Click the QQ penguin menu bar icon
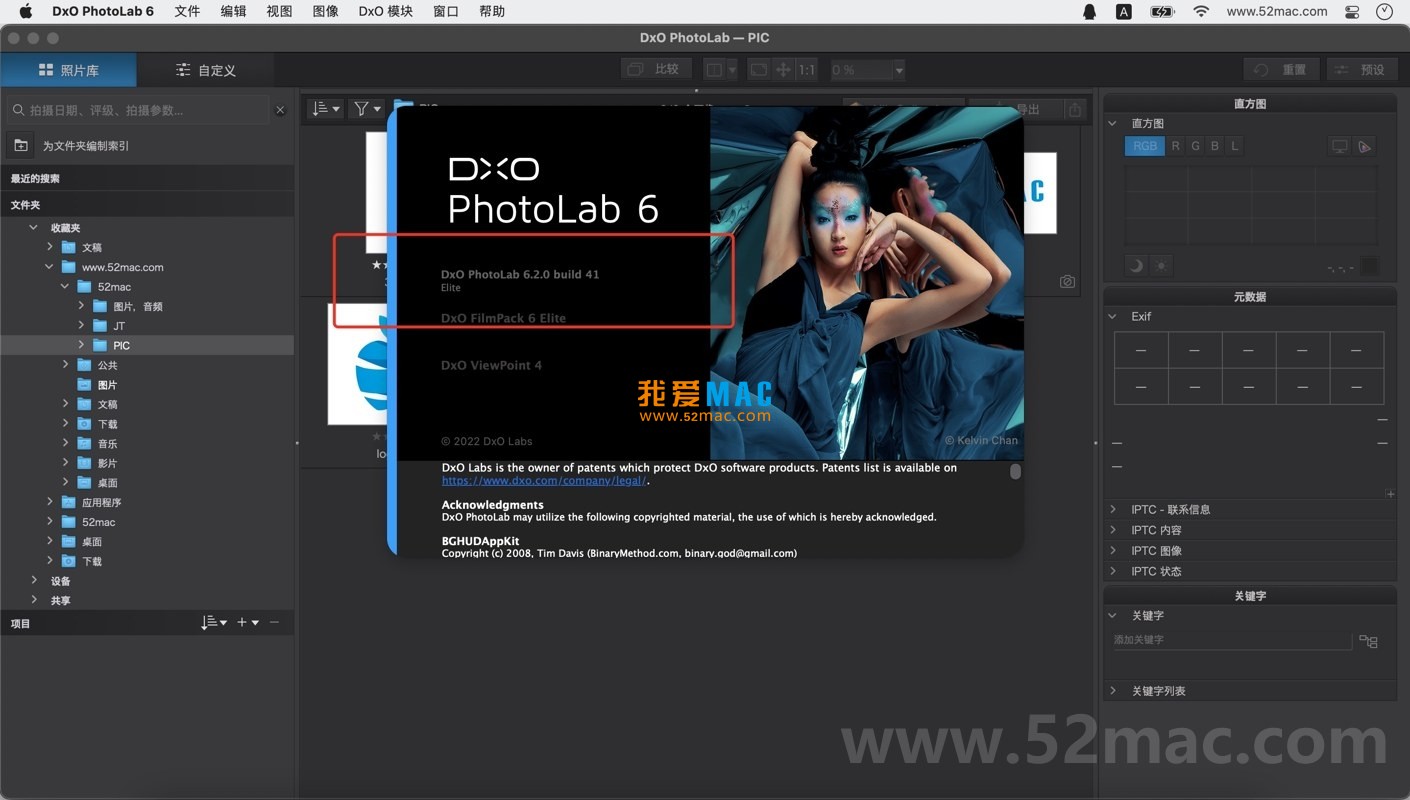 1090,12
